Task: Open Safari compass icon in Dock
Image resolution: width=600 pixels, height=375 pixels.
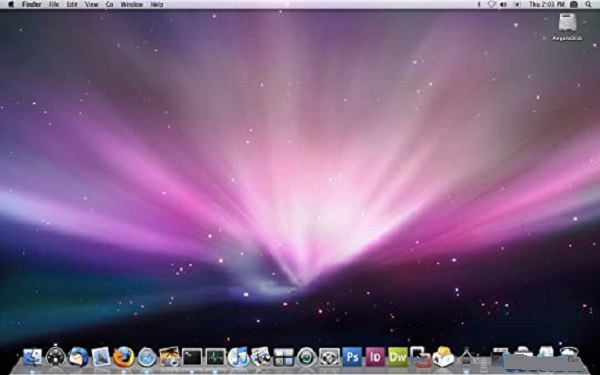Action: click(x=147, y=357)
